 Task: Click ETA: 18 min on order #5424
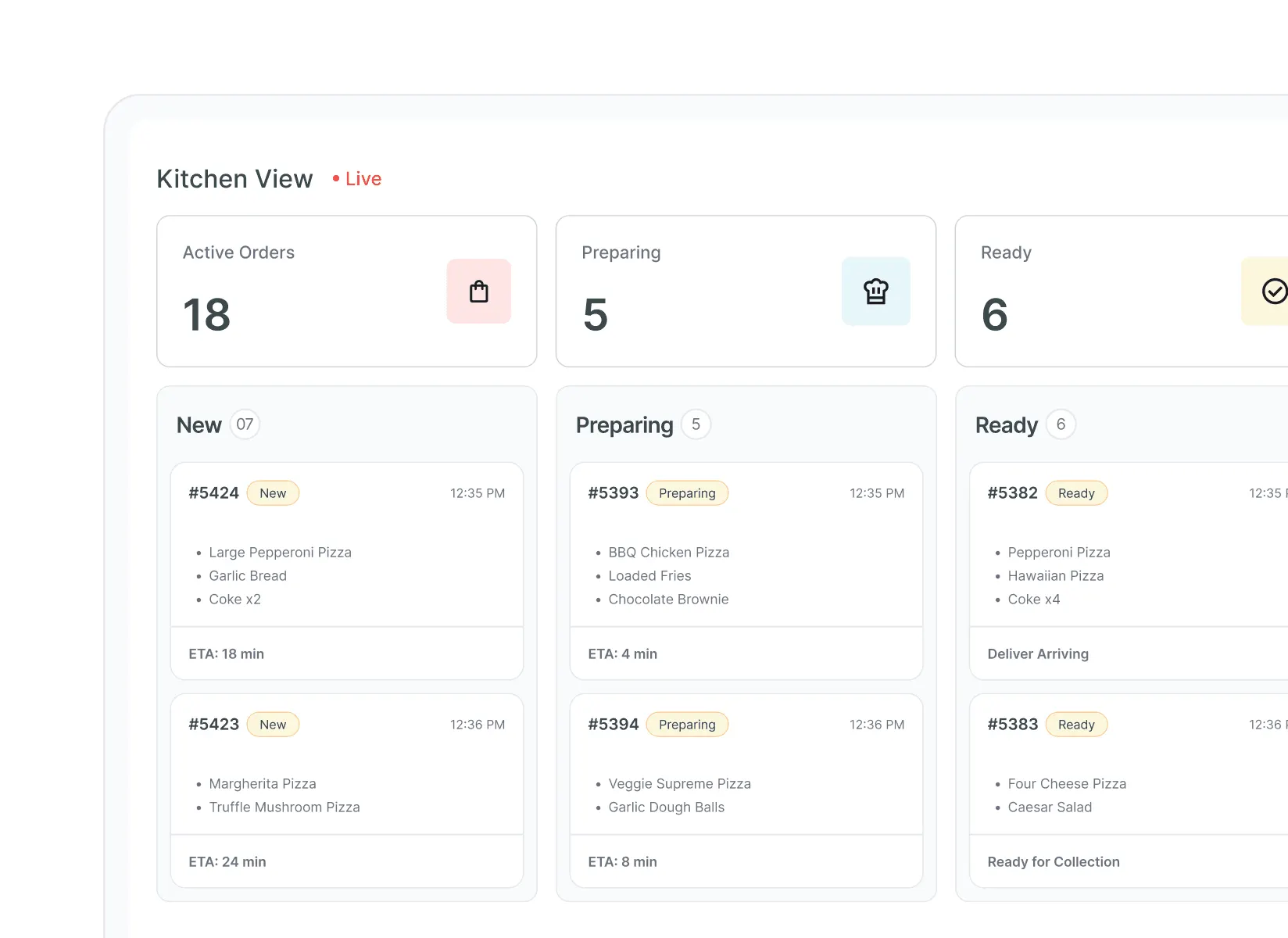[227, 654]
